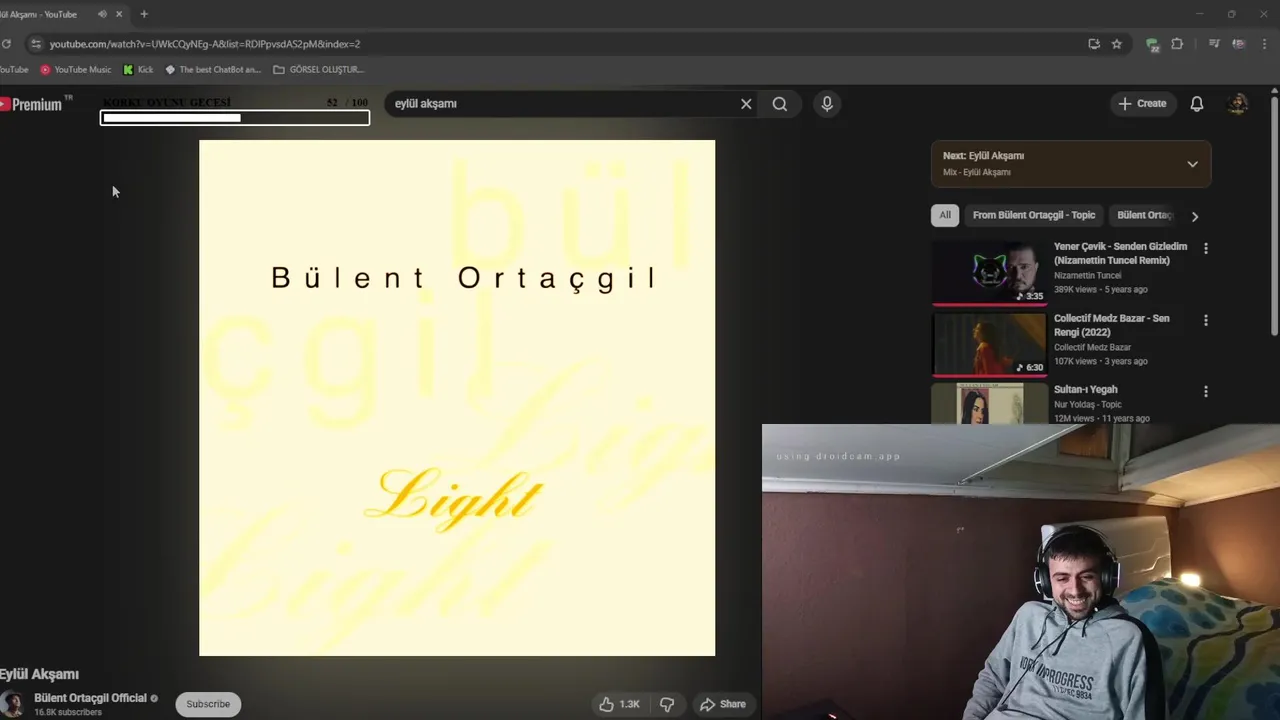Open options for Sultan-ı Yegah video

point(1206,391)
